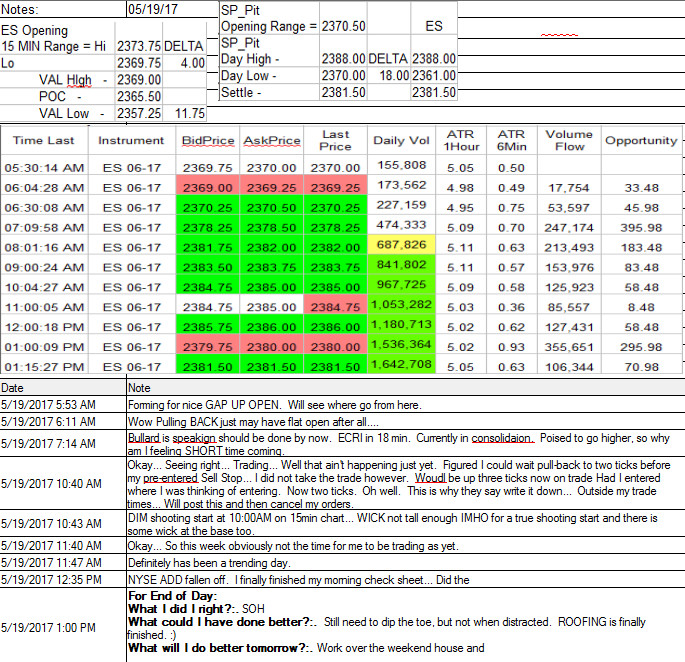Image resolution: width=685 pixels, height=662 pixels.
Task: Click the AskPrice column header
Action: 272,140
